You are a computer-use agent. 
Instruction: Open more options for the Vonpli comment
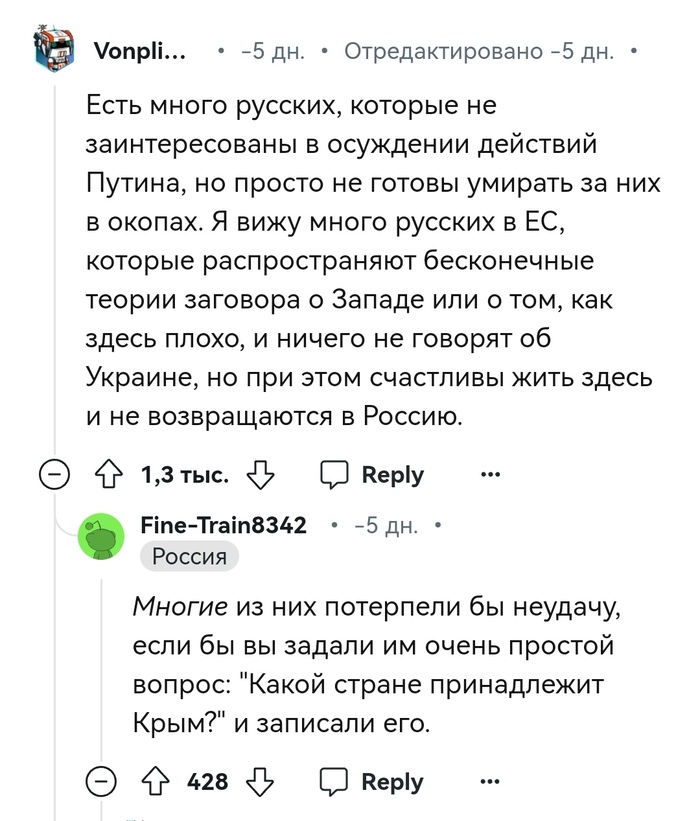pyautogui.click(x=490, y=475)
